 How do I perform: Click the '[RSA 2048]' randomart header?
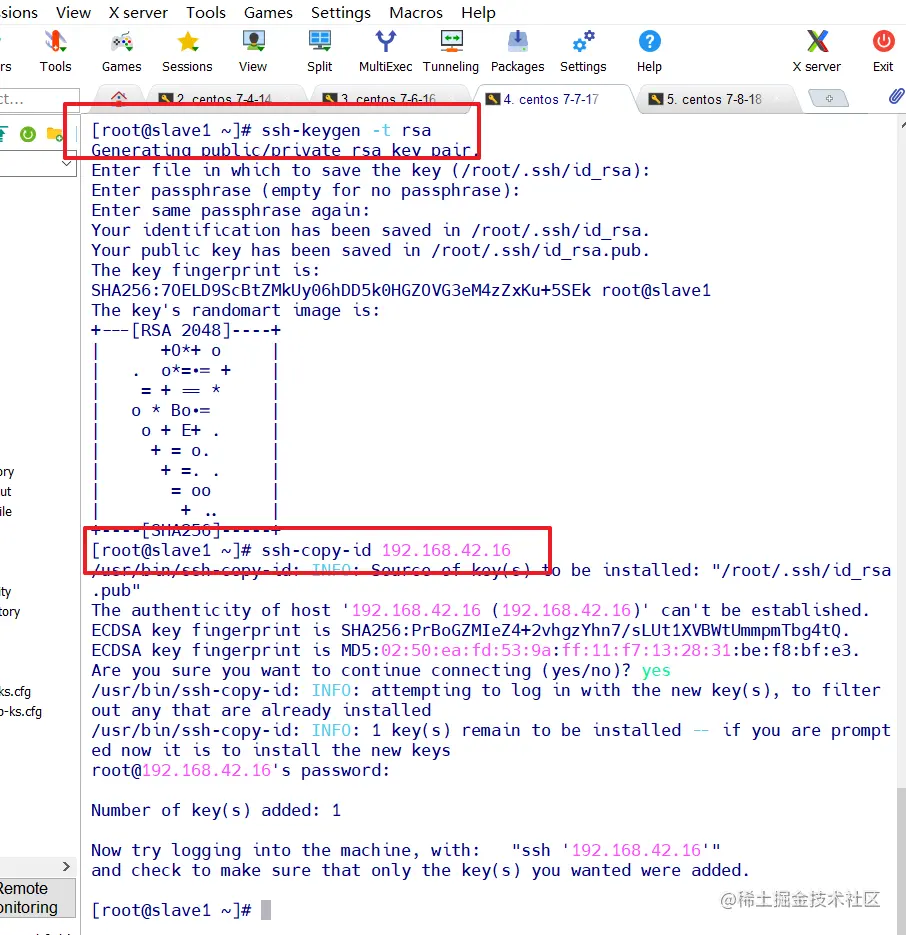coord(181,330)
